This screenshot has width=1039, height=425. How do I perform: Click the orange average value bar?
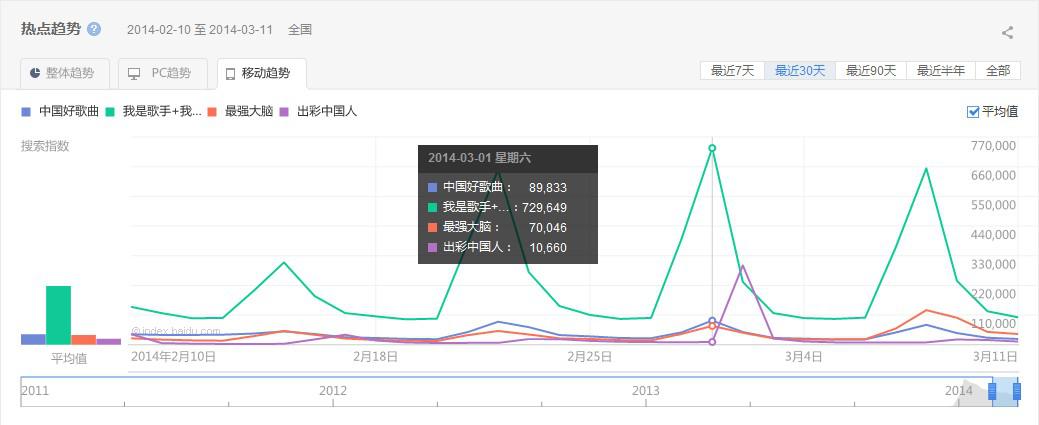click(x=83, y=339)
